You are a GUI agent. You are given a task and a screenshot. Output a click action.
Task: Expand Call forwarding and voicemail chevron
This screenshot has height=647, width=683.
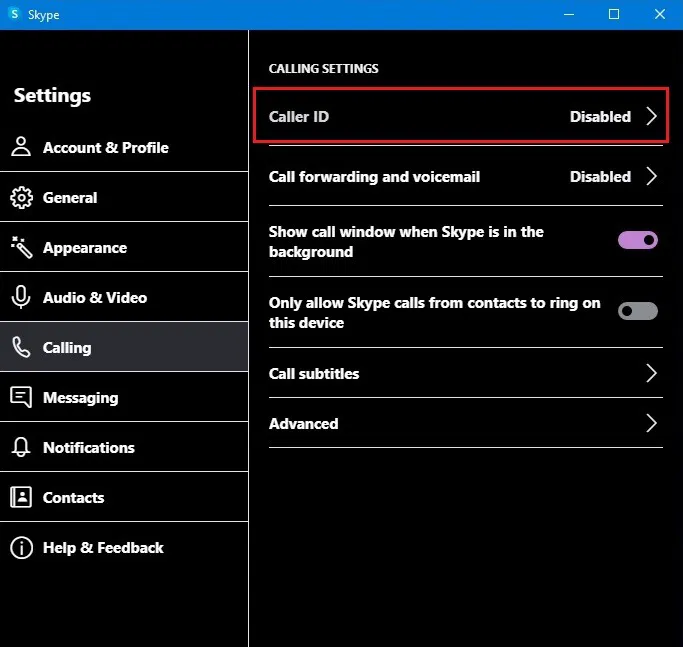651,176
